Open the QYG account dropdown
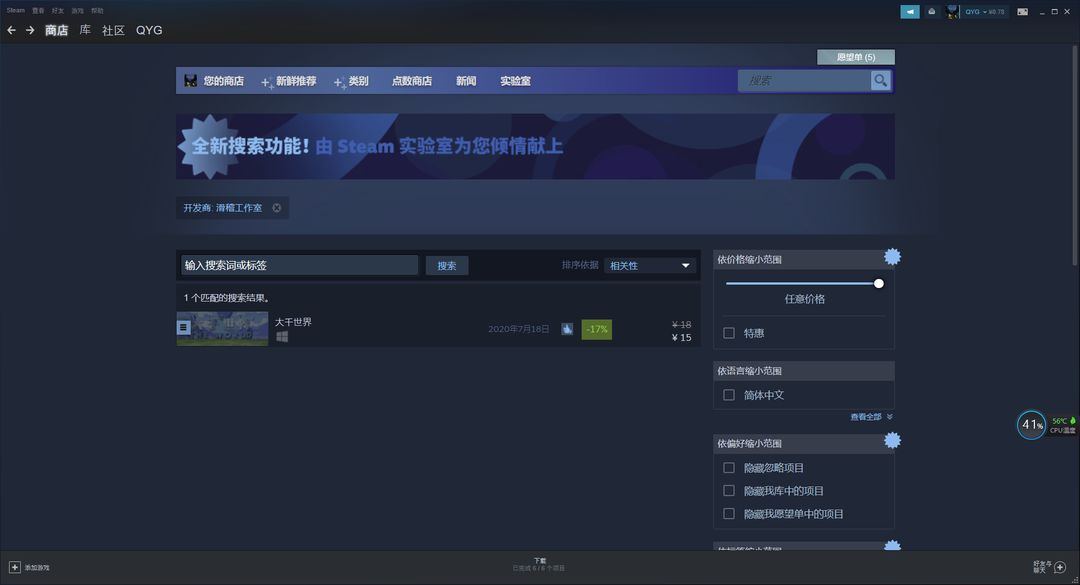This screenshot has width=1080, height=585. pos(984,12)
